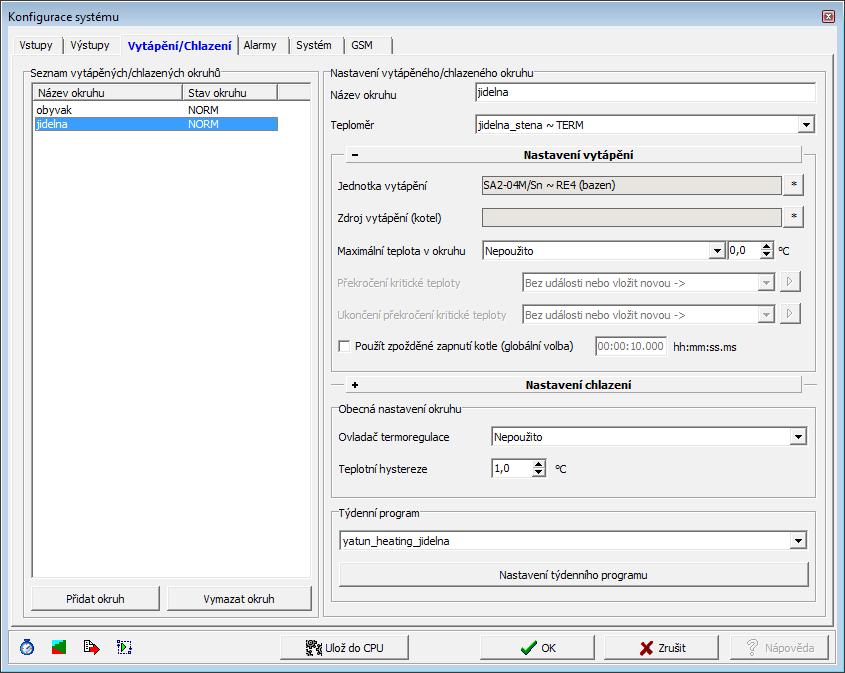The height and width of the screenshot is (673, 845).
Task: Select the jidelna circuit row
Action: click(156, 124)
